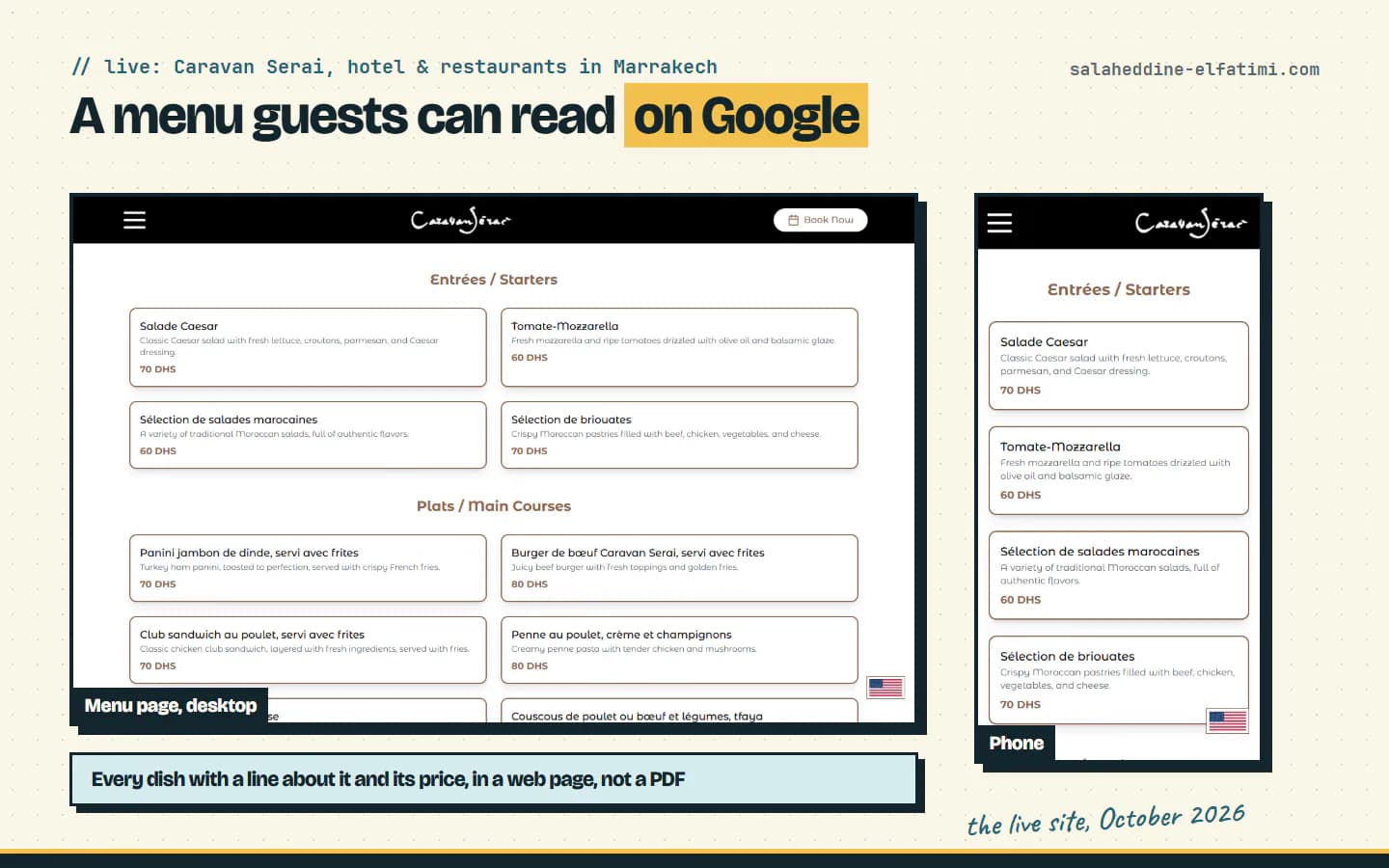Tap the Salade Caesar card on phone
1389x868 pixels.
point(1119,366)
